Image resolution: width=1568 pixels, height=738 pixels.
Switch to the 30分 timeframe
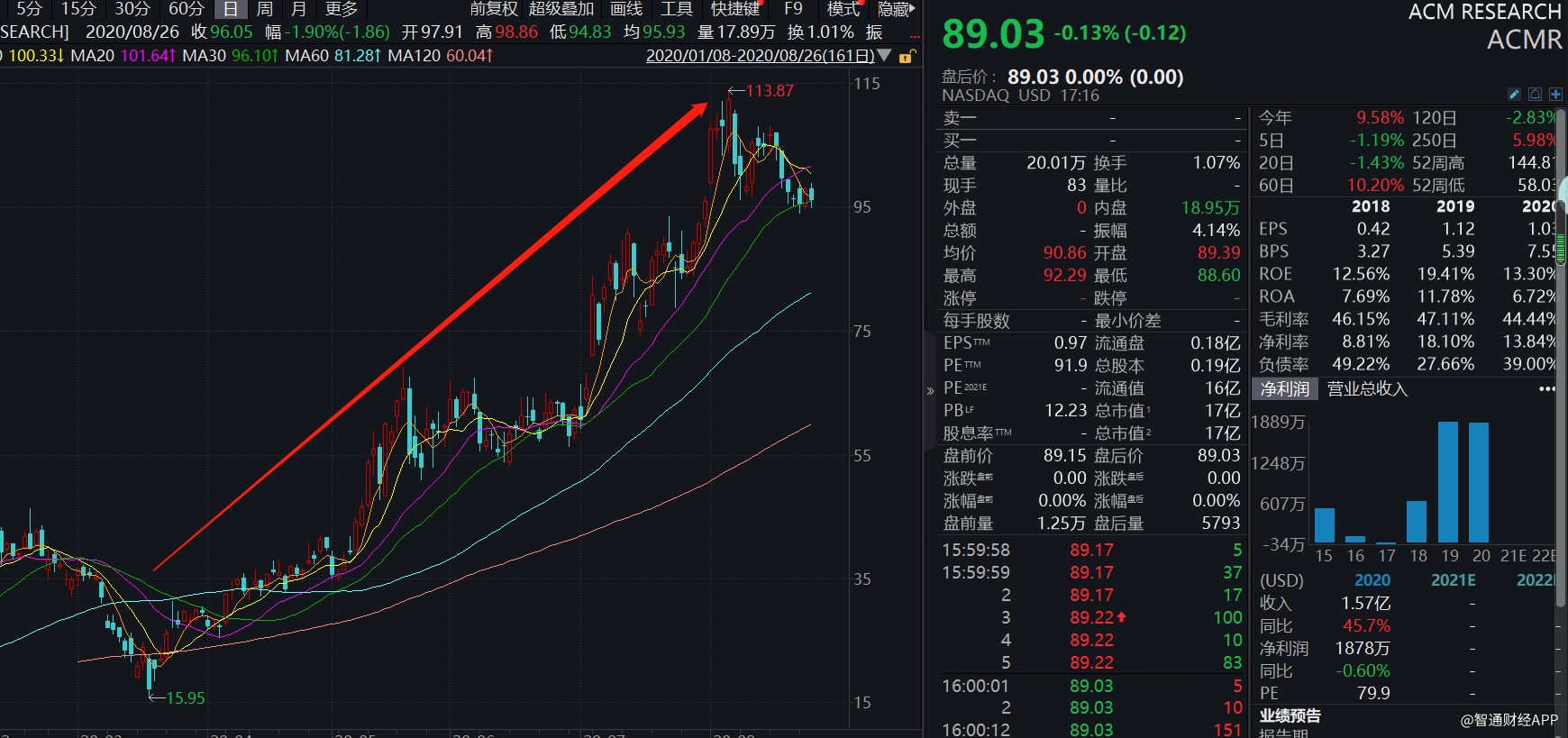pyautogui.click(x=132, y=9)
